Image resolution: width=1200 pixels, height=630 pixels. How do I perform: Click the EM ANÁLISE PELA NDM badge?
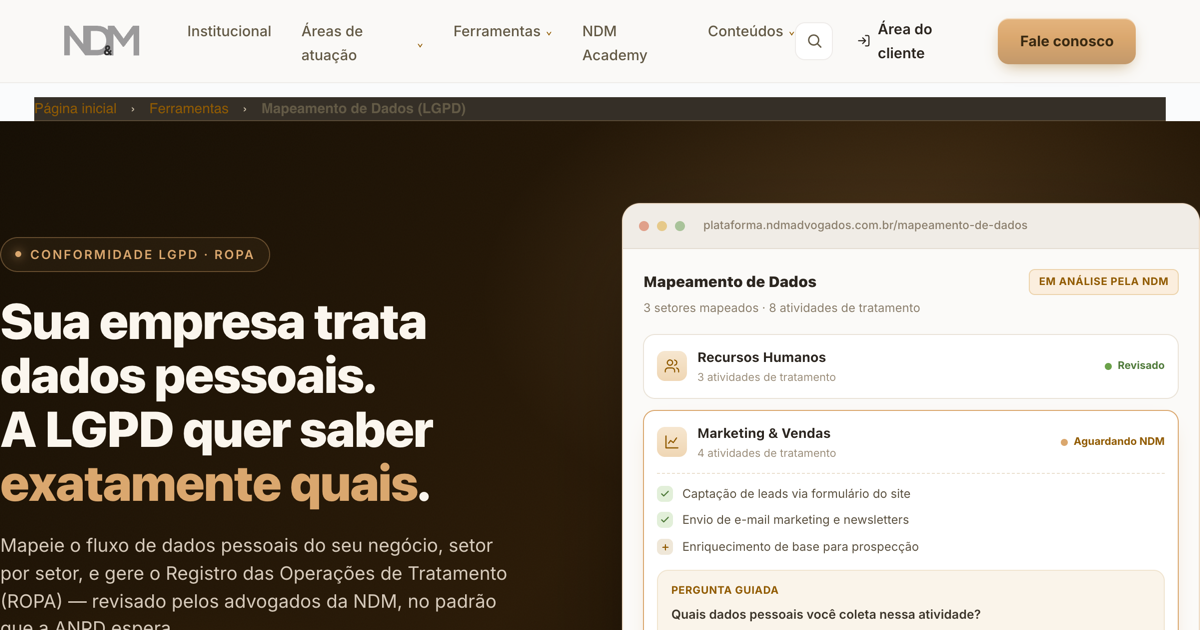pyautogui.click(x=1103, y=281)
